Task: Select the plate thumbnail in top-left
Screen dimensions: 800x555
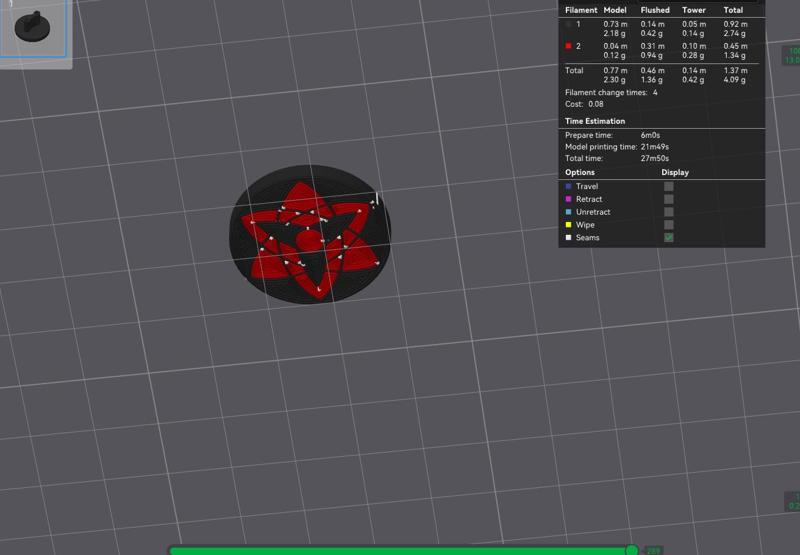Action: [x=33, y=27]
